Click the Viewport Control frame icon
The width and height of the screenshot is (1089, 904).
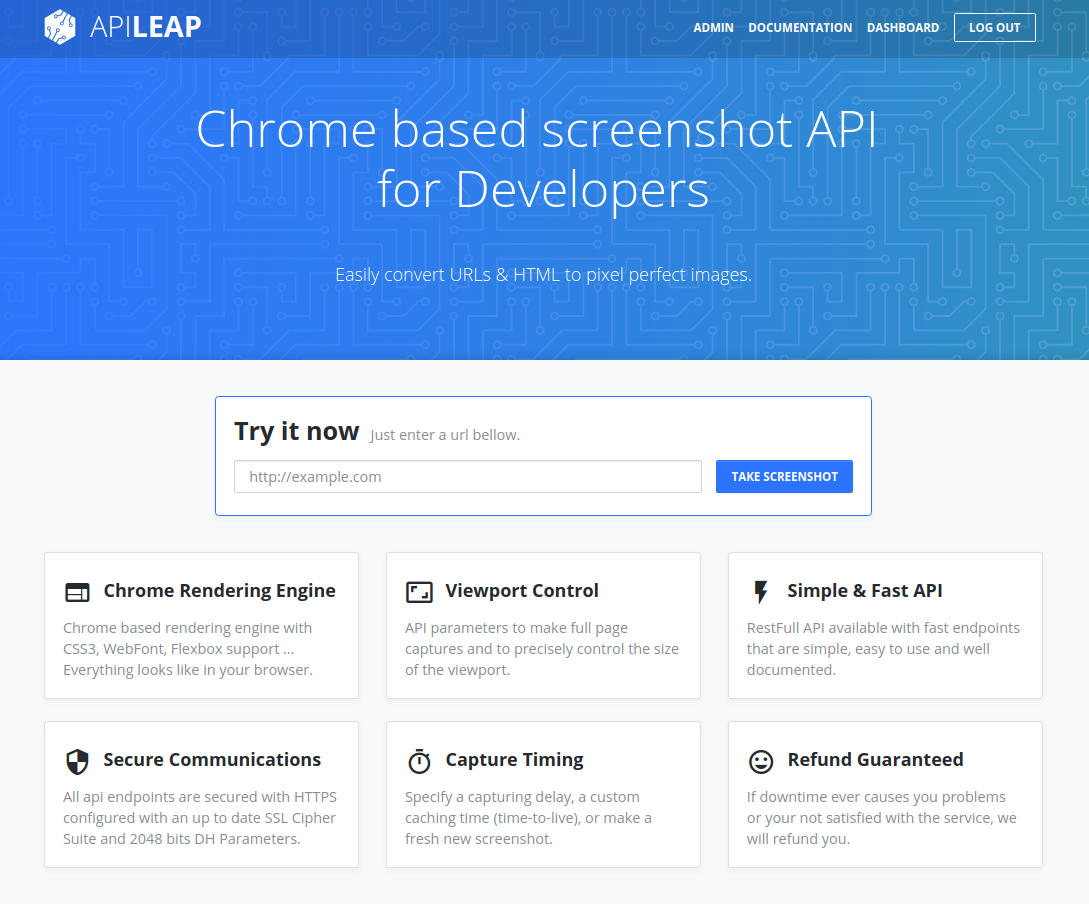pos(419,591)
